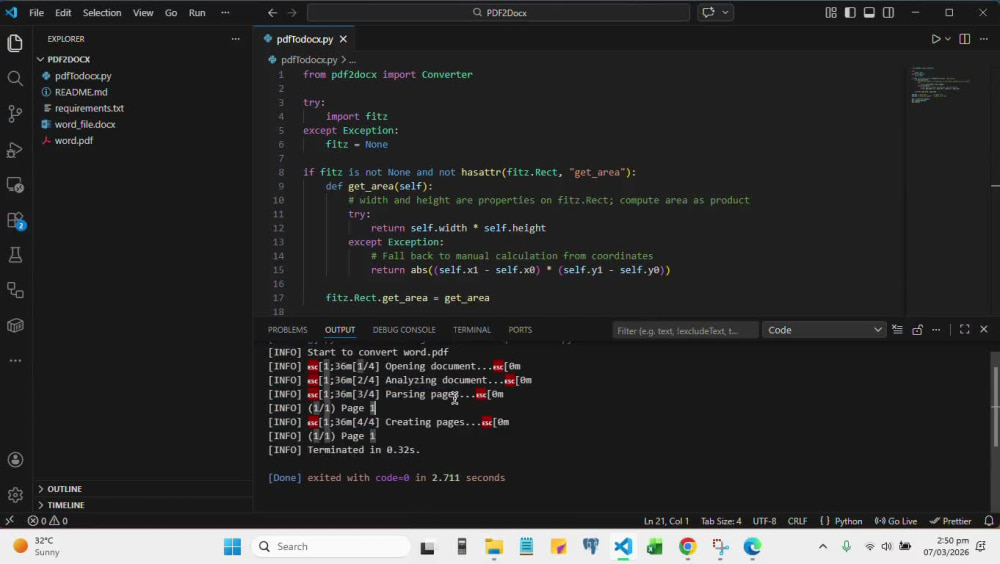
Task: Change Tab Size: 4 indentation setting
Action: click(x=721, y=521)
